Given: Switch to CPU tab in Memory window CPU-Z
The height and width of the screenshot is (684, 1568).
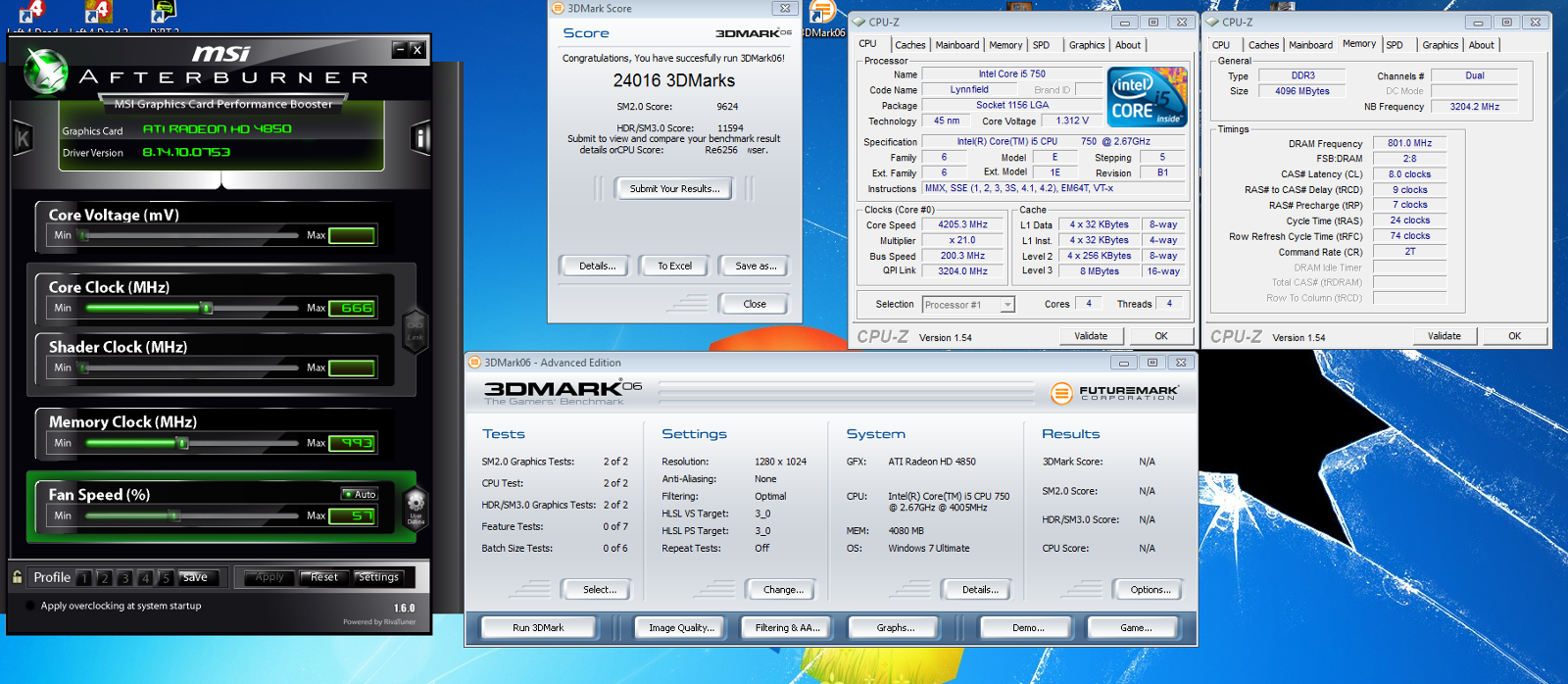Looking at the screenshot, I should point(1221,45).
